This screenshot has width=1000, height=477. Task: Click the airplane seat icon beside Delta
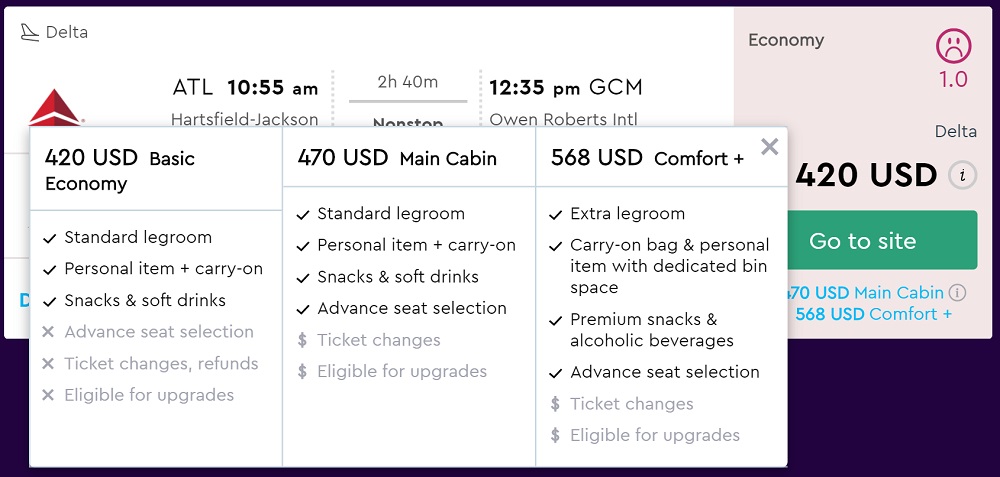tap(30, 32)
